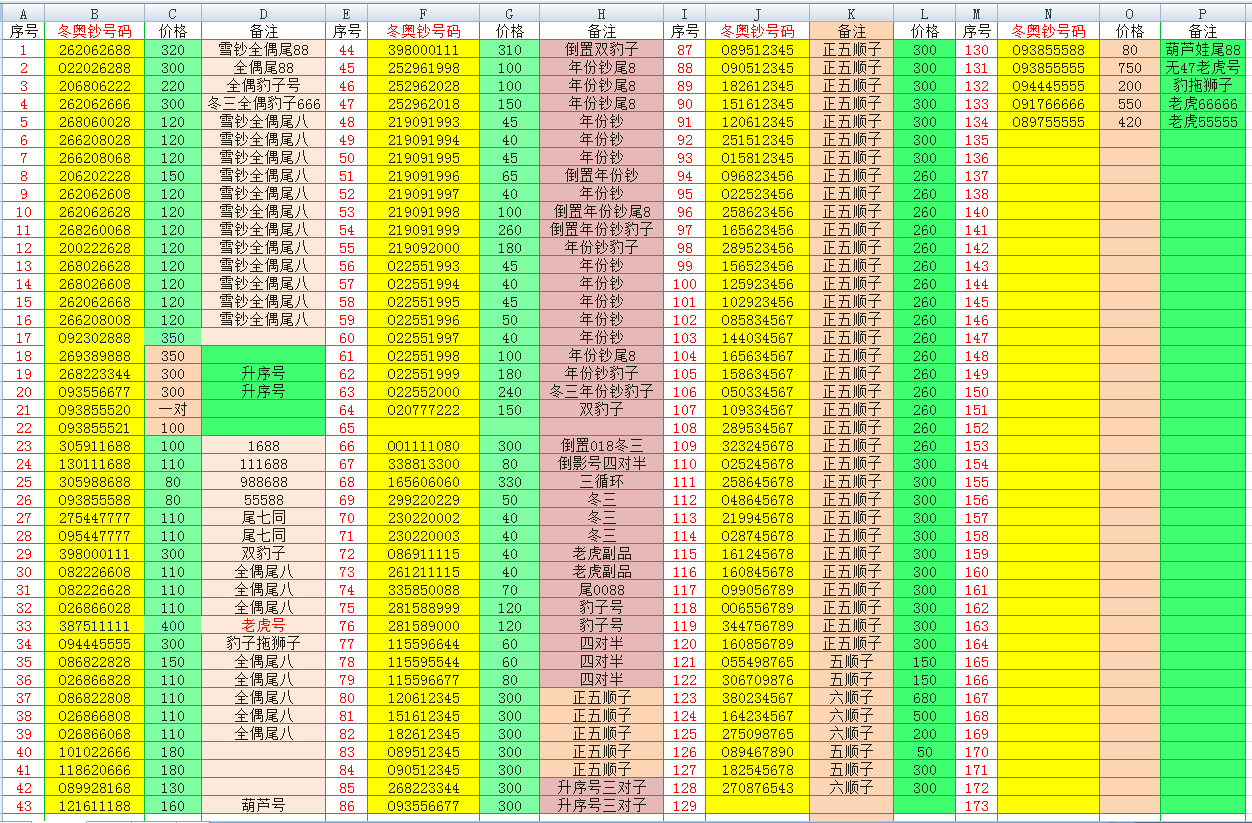Select the 三循环 note cell
Viewport: 1252px width, 823px height.
point(601,482)
